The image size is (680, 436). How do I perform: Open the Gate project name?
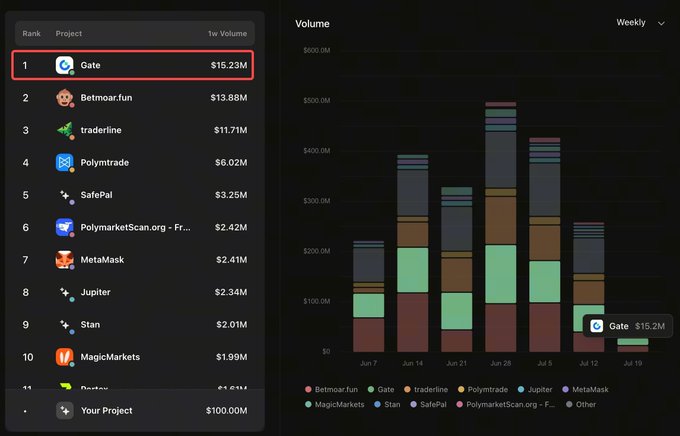point(90,65)
